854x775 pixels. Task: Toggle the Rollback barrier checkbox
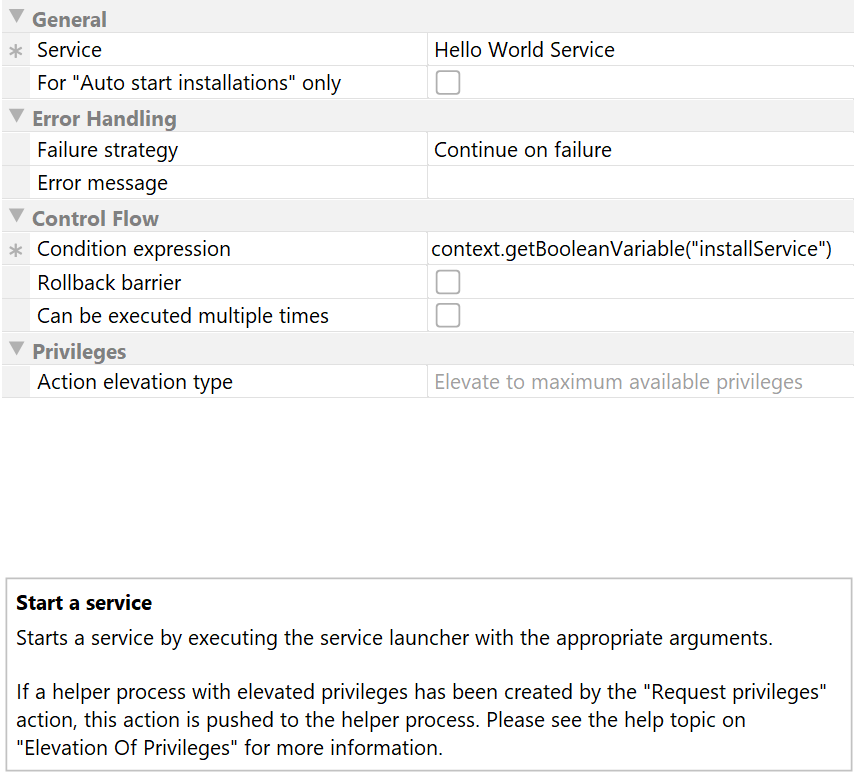pyautogui.click(x=448, y=282)
